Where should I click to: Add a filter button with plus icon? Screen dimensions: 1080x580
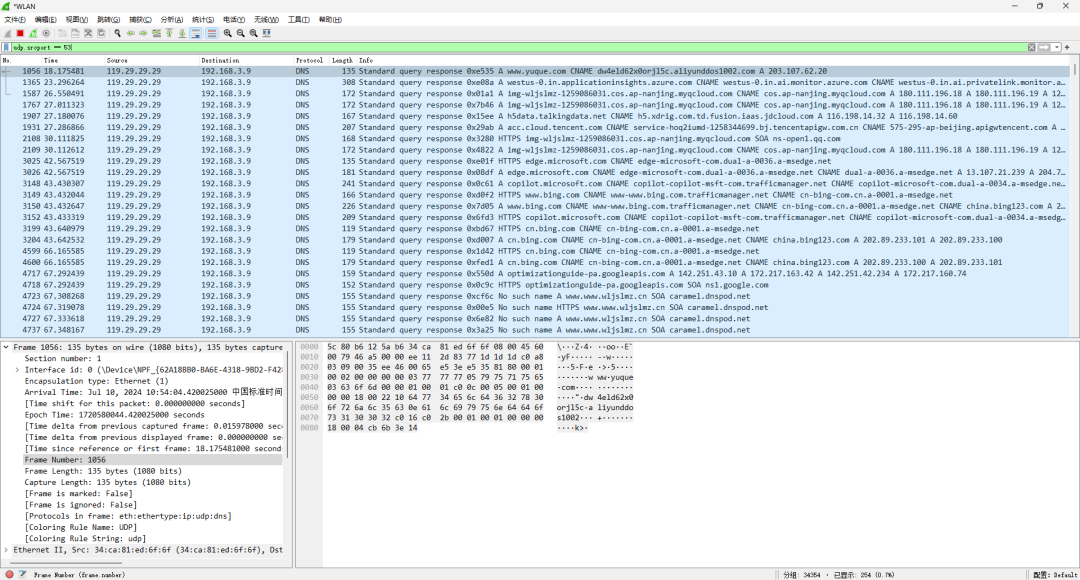coord(1067,47)
